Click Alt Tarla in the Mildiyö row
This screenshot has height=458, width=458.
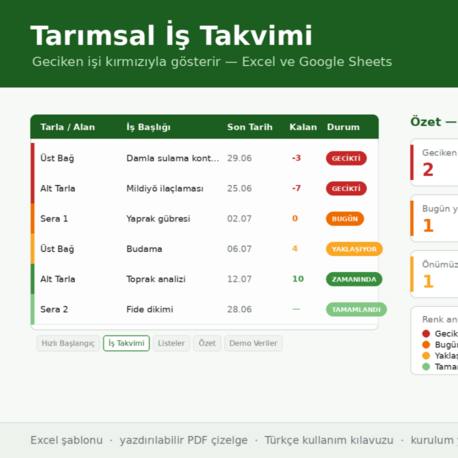coord(58,189)
